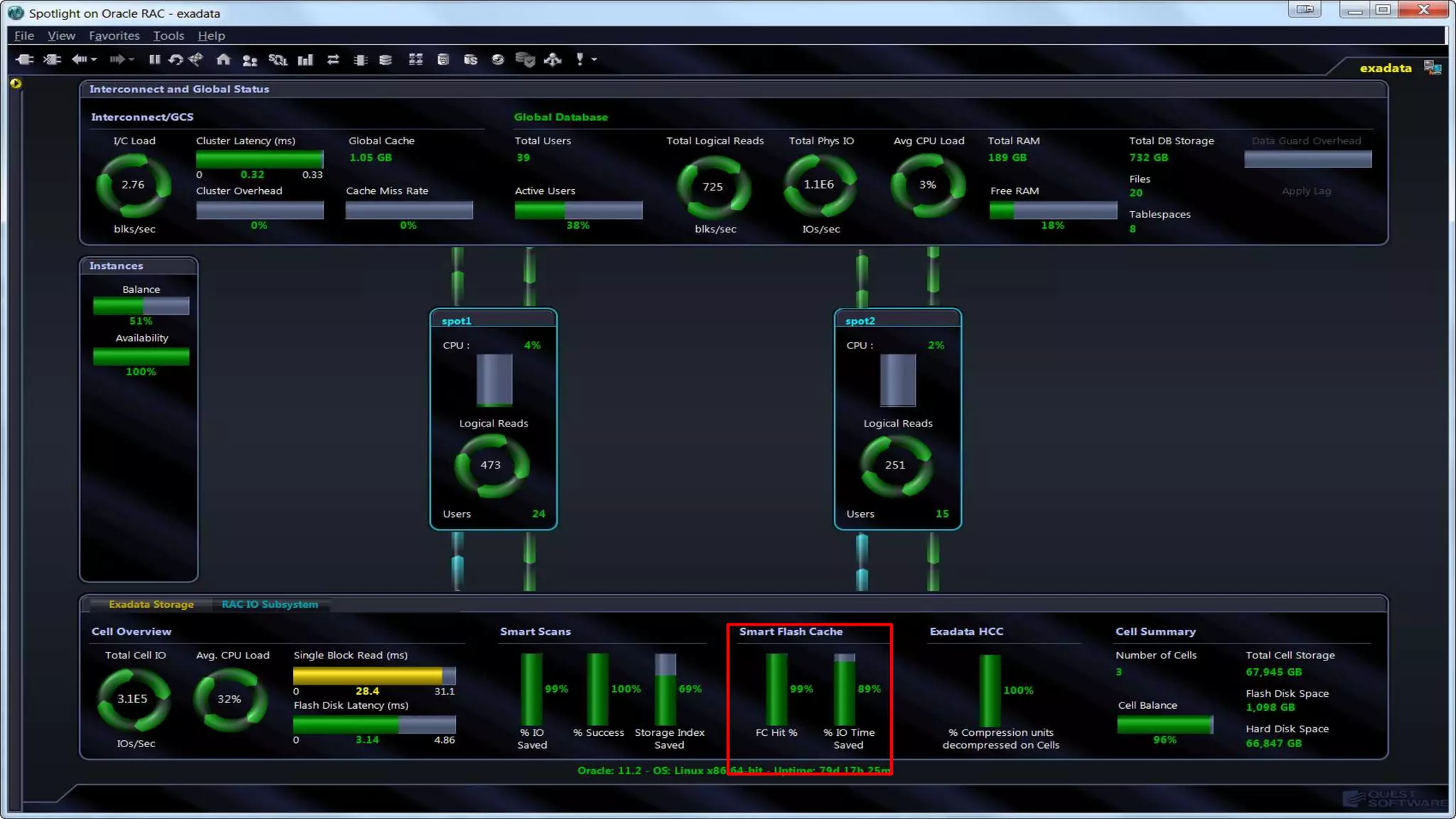Viewport: 1456px width, 819px height.
Task: Open the View menu
Action: pos(61,36)
